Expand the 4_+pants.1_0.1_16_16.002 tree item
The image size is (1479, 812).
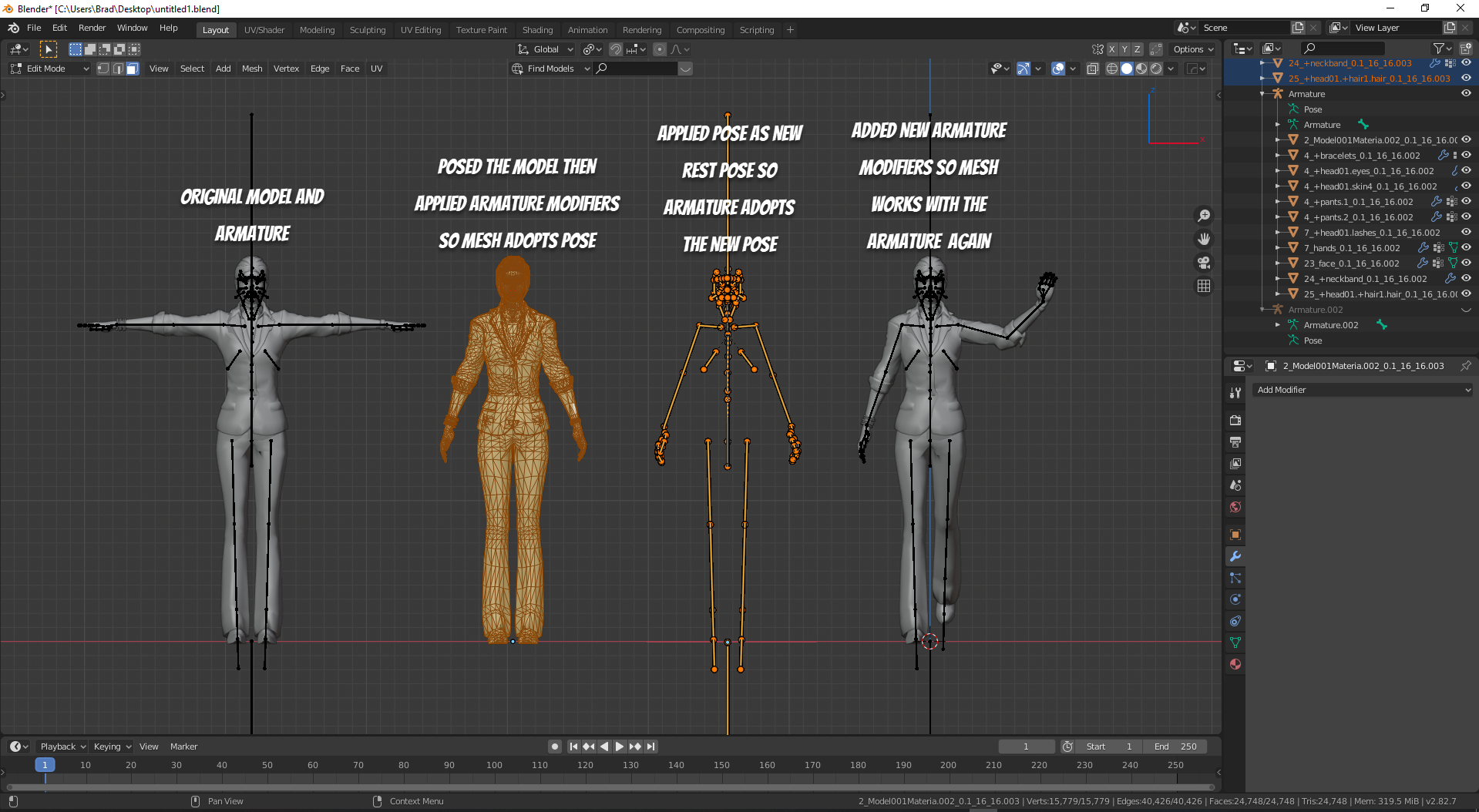tap(1278, 202)
